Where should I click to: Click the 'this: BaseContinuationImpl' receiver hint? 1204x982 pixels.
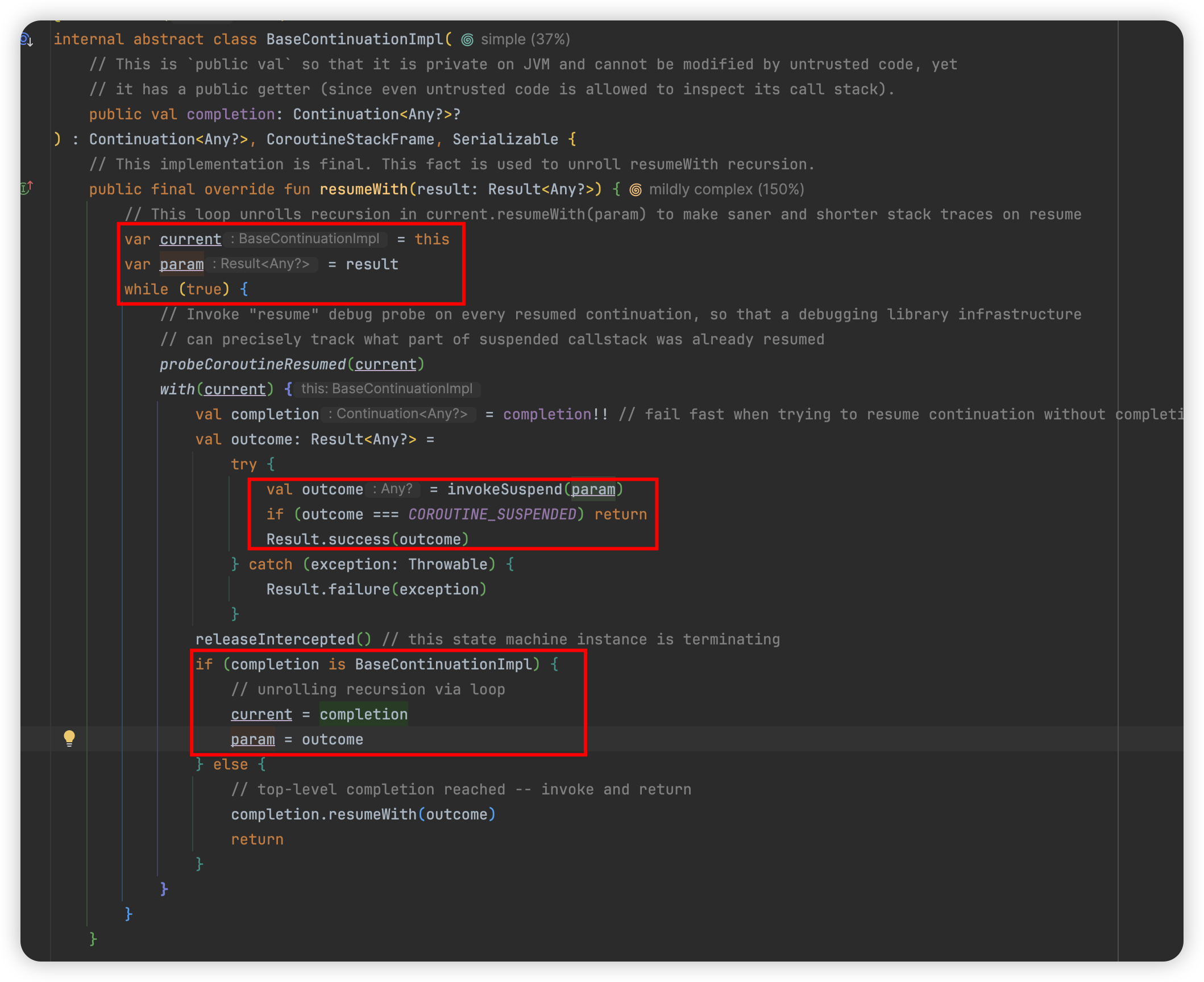[x=387, y=389]
